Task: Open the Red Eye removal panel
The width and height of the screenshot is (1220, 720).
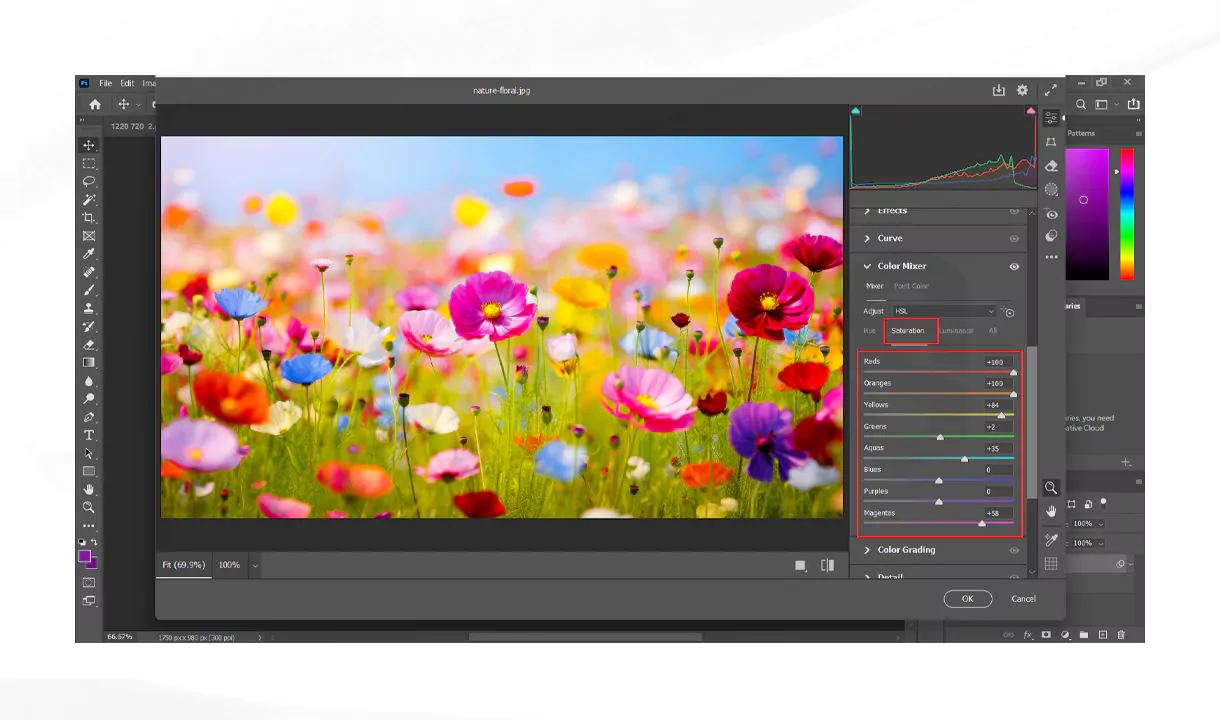Action: 1051,214
